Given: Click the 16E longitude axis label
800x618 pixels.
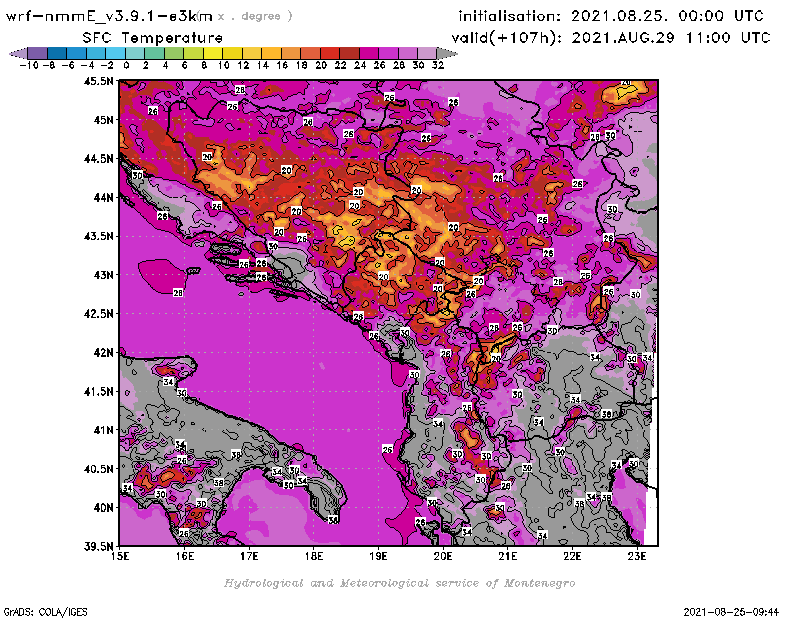Looking at the screenshot, I should point(185,556).
